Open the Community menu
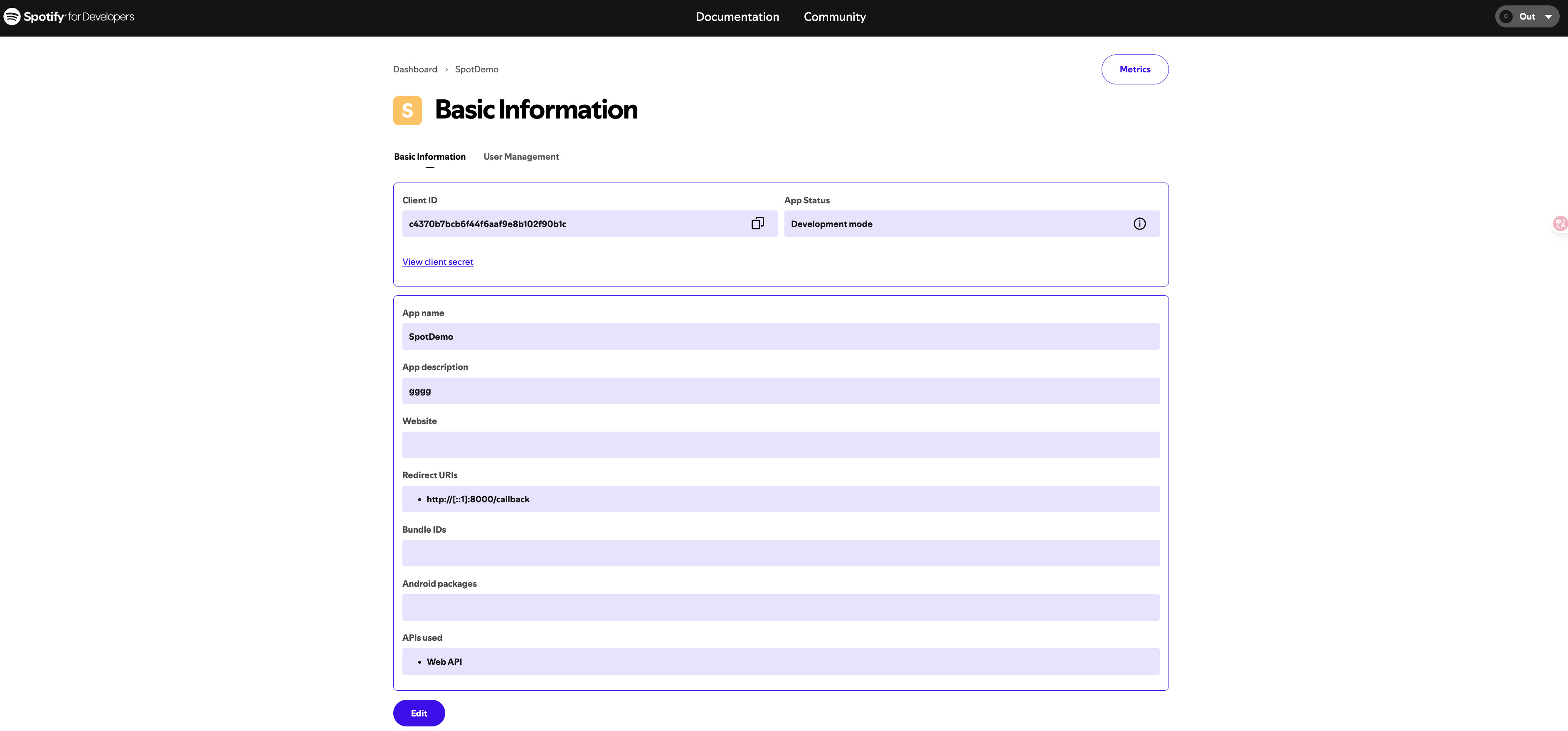The width and height of the screenshot is (1568, 731). tap(835, 17)
